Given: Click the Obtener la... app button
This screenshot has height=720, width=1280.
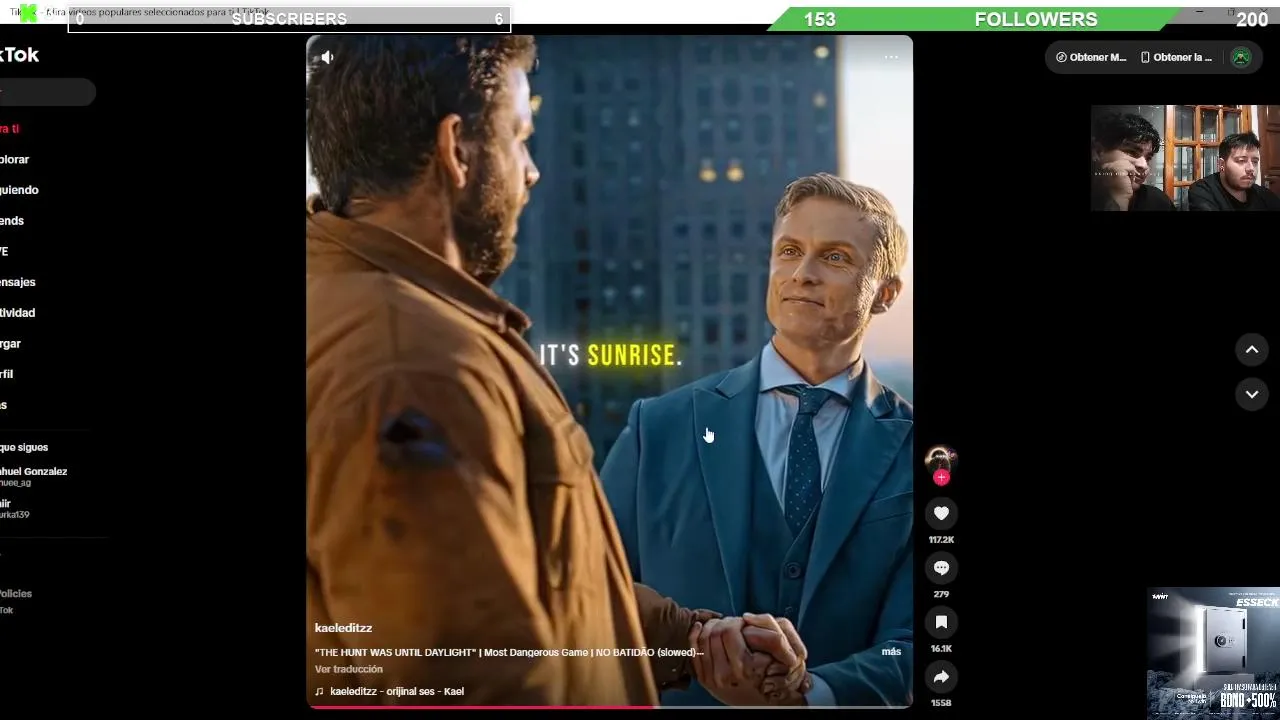Looking at the screenshot, I should [x=1177, y=57].
